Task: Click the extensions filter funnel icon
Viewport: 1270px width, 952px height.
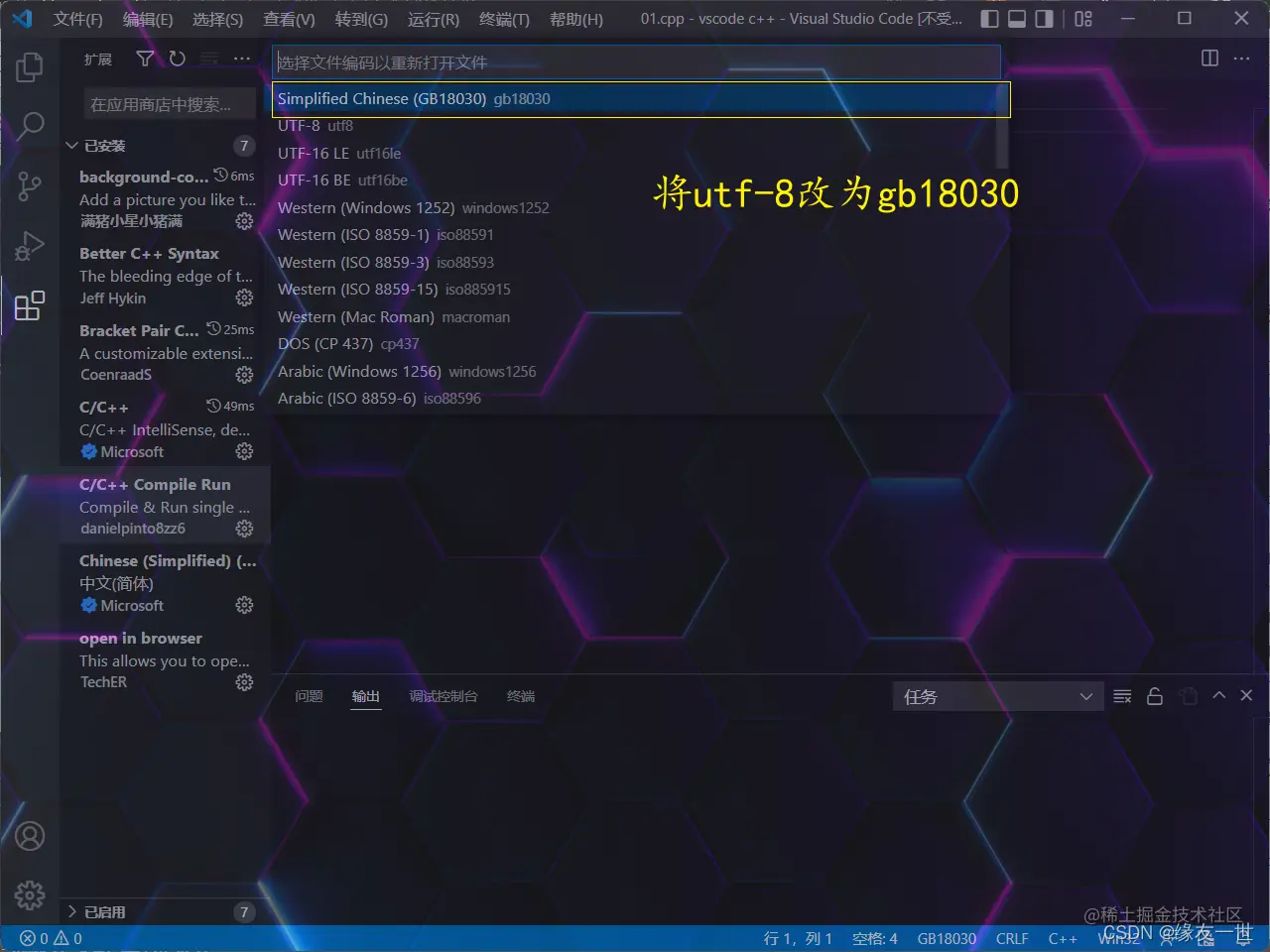Action: point(145,59)
